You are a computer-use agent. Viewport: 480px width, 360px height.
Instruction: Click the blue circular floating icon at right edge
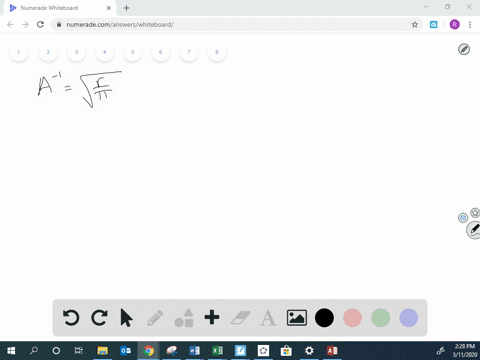coord(463,218)
